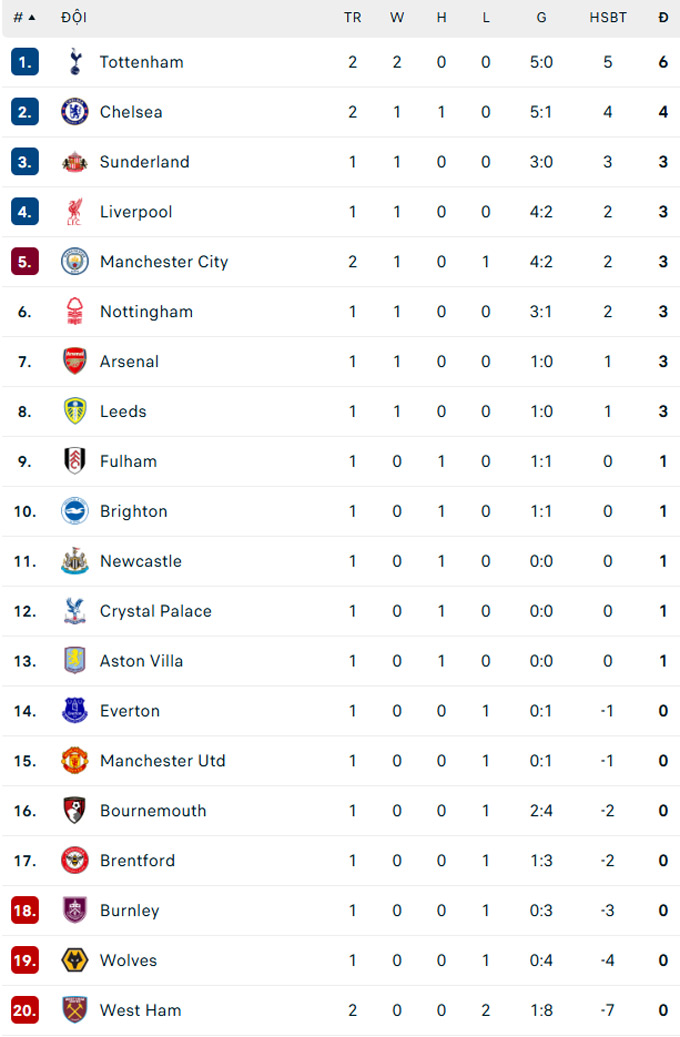
Task: Click the Chelsea club badge
Action: tap(75, 112)
